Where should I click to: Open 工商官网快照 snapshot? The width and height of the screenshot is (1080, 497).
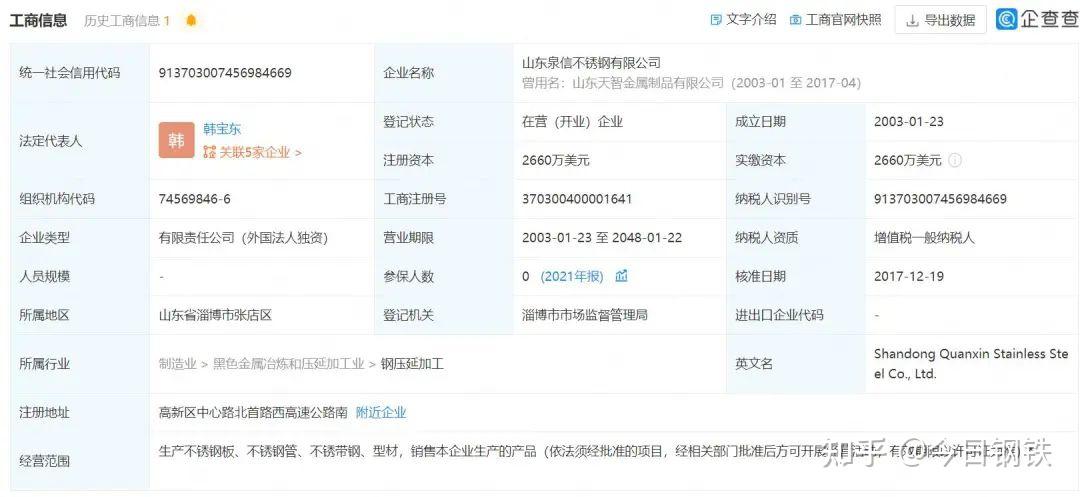[x=835, y=20]
